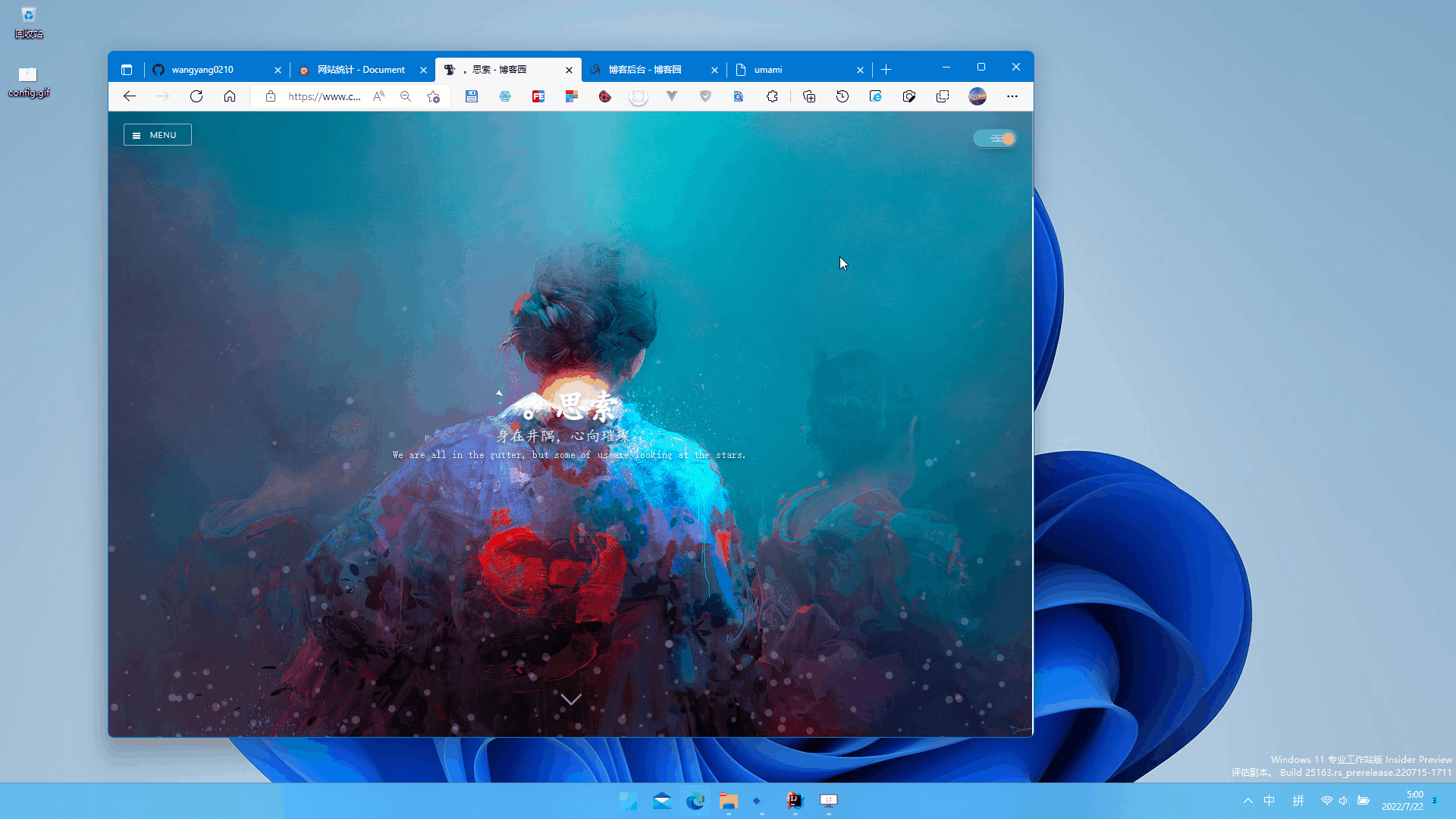
Task: Open the Windows Start menu
Action: coord(629,801)
